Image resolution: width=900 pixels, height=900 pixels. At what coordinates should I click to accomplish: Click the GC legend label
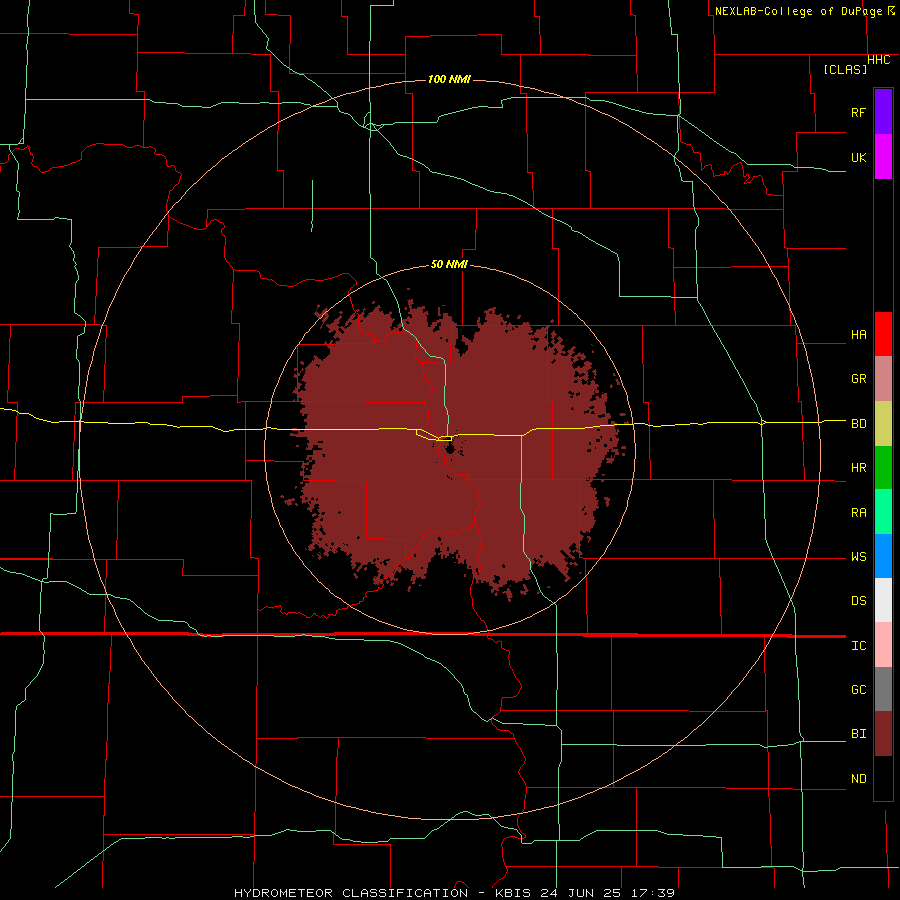coord(858,690)
